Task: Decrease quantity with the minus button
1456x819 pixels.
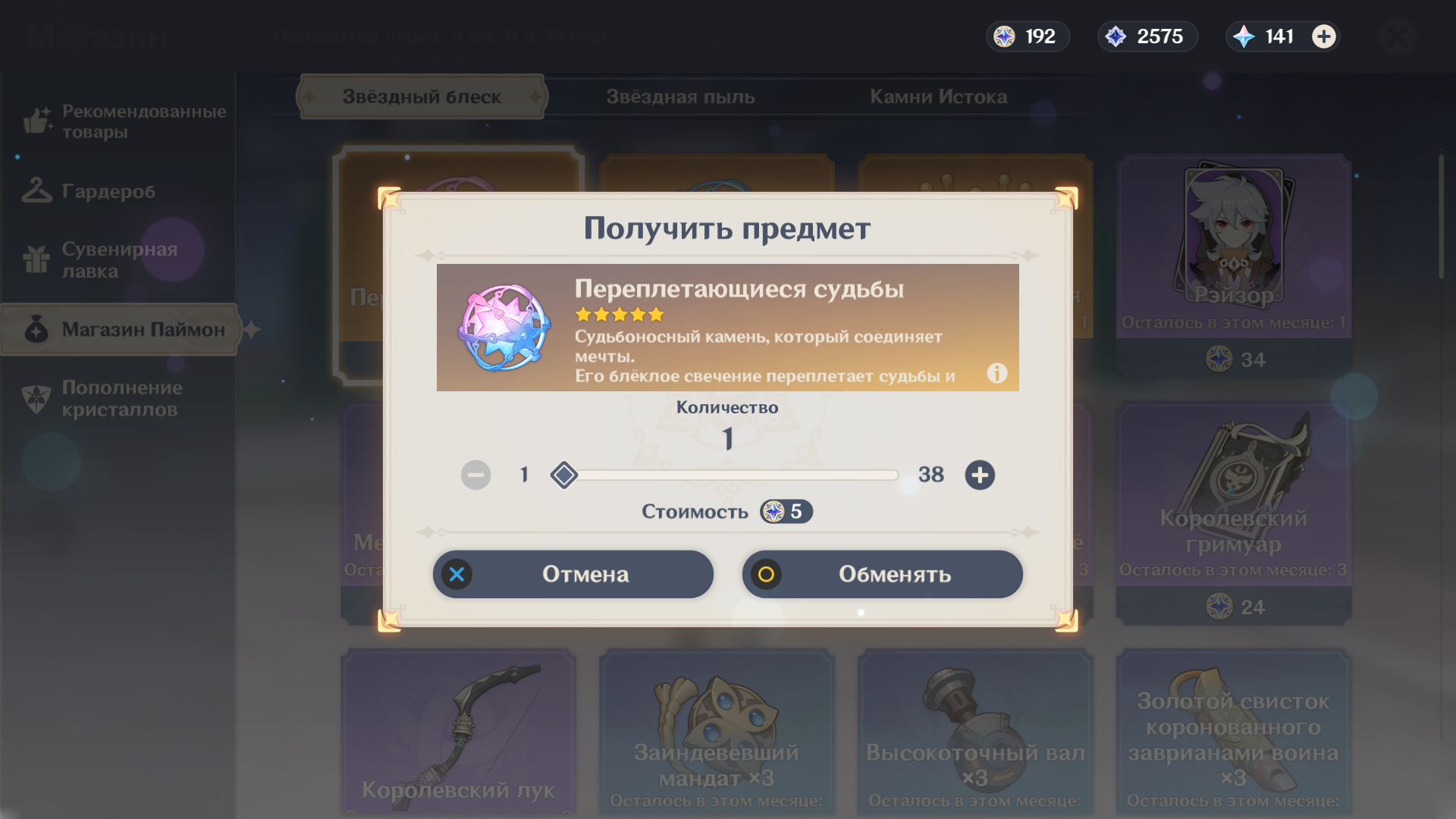Action: click(475, 475)
